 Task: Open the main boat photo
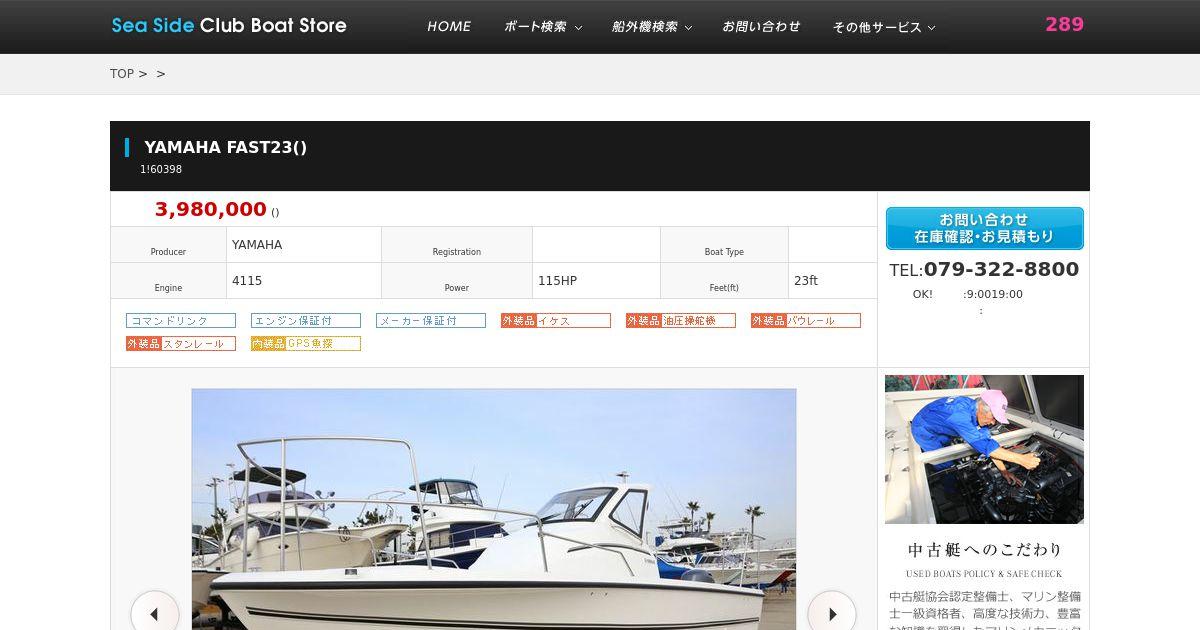(x=494, y=509)
